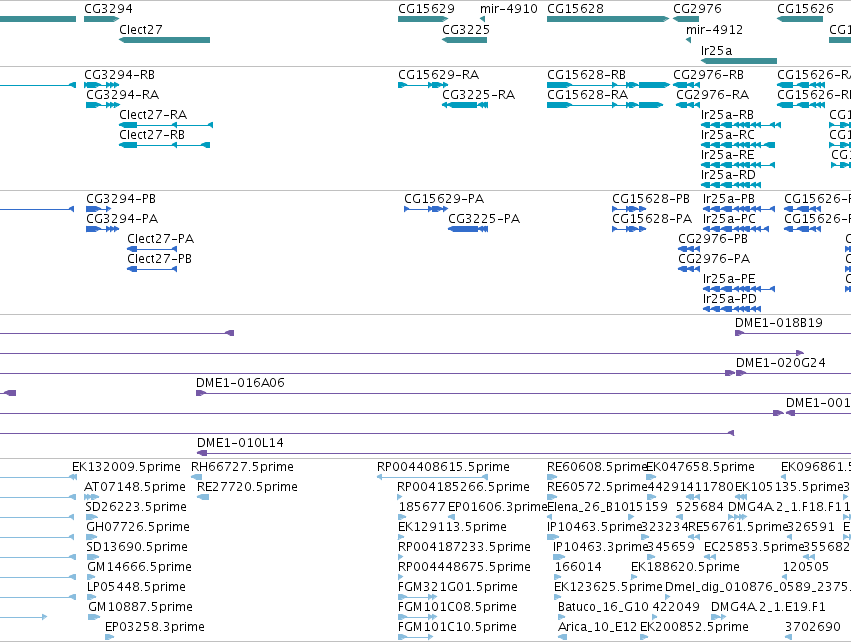The image size is (851, 642).
Task: Select the CG3294 gene label
Action: pos(108,9)
